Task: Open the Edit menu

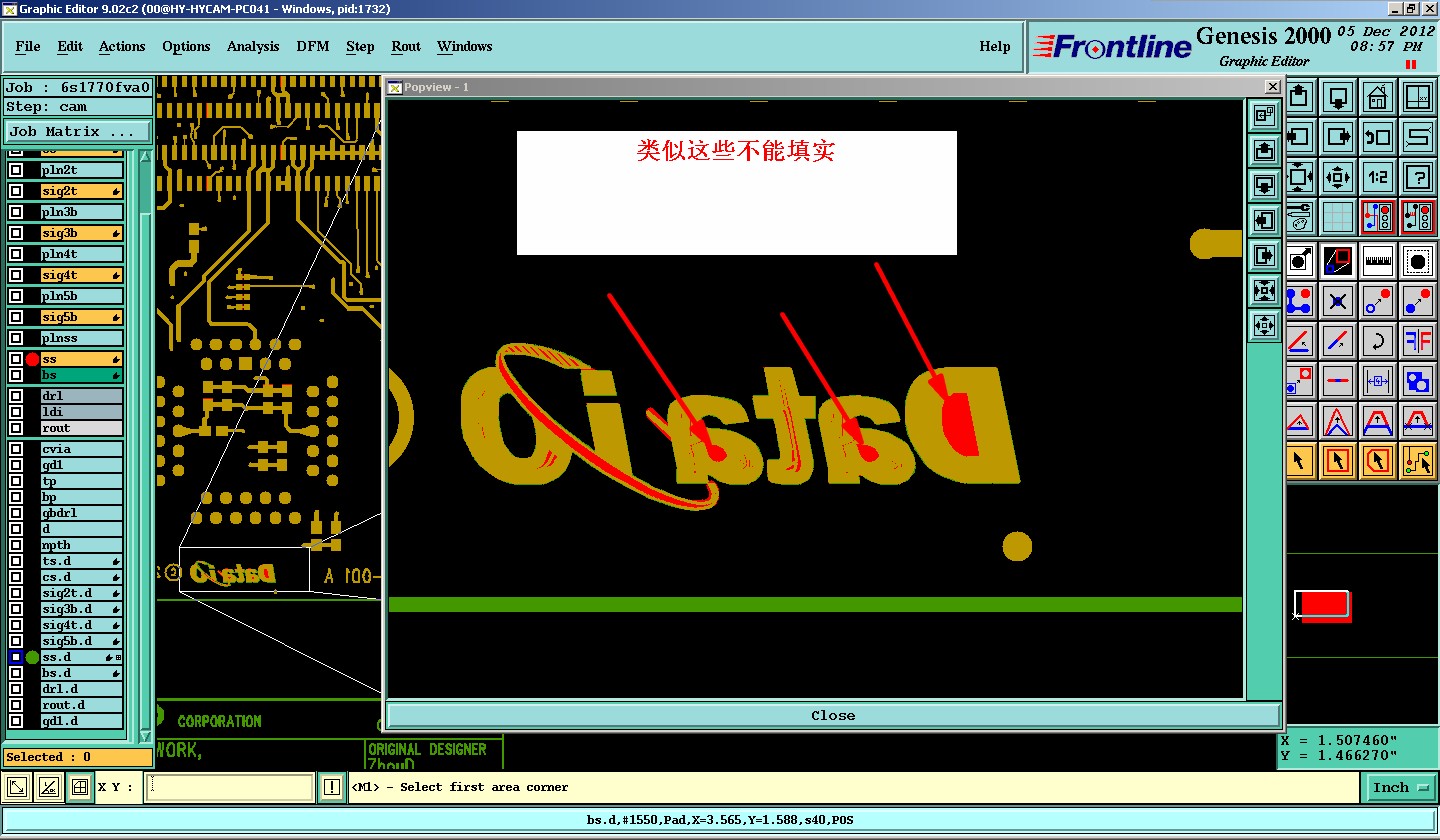Action: pos(70,46)
